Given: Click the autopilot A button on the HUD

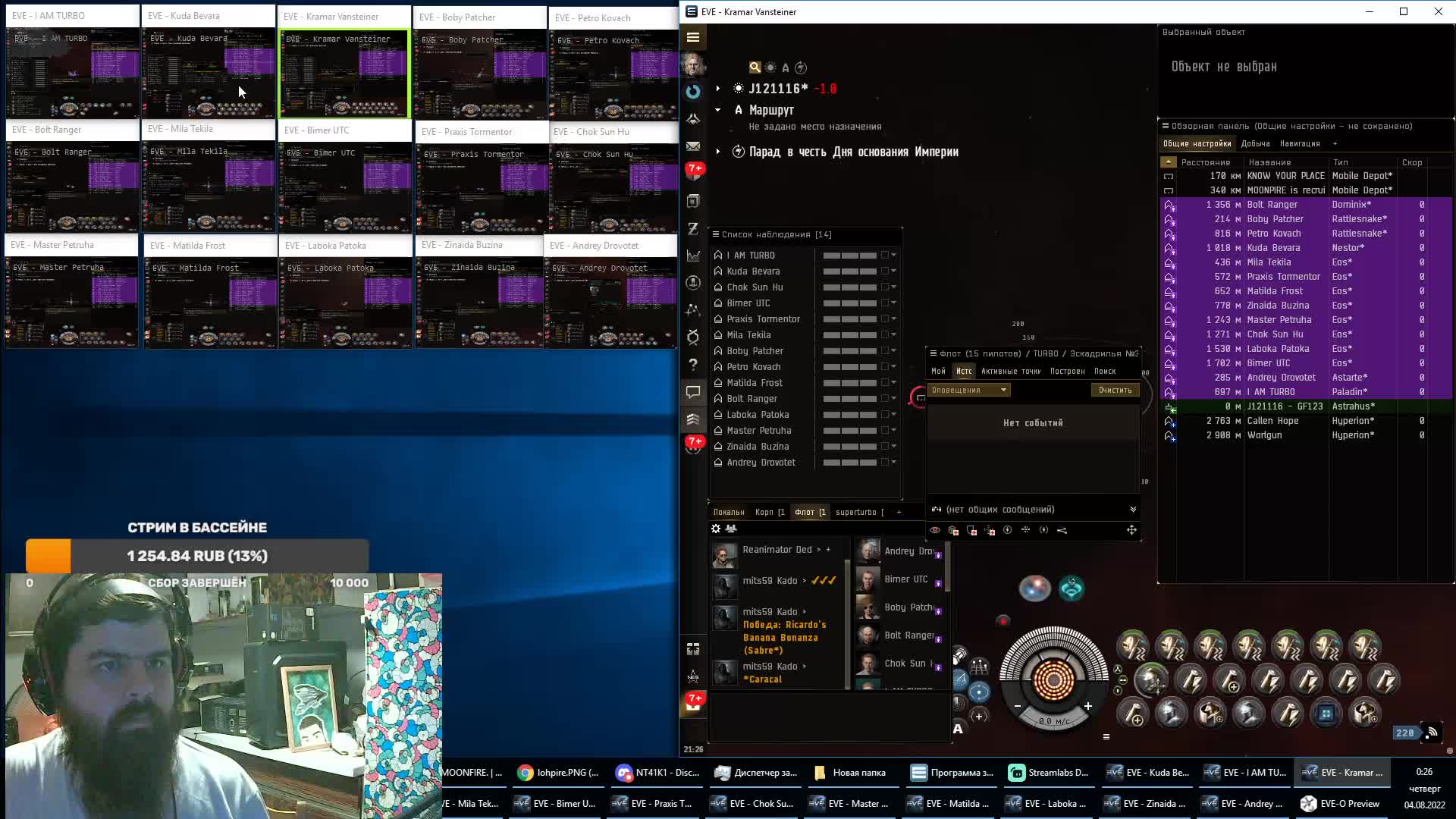Looking at the screenshot, I should [958, 729].
